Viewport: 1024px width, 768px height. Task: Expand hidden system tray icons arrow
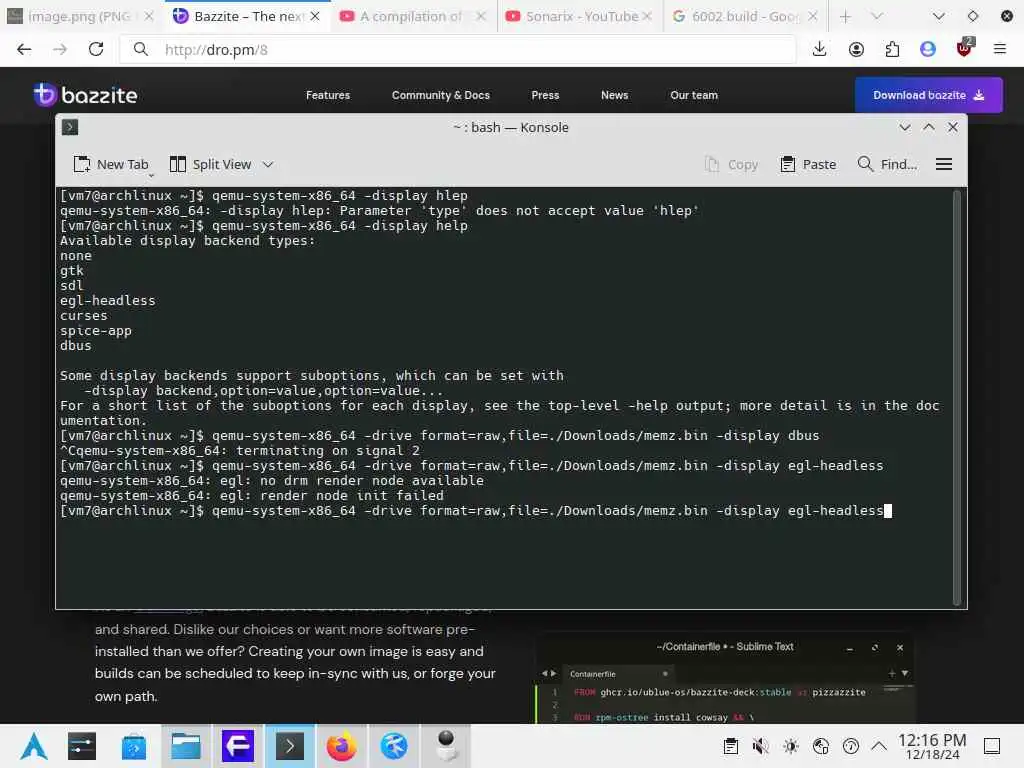tap(879, 745)
